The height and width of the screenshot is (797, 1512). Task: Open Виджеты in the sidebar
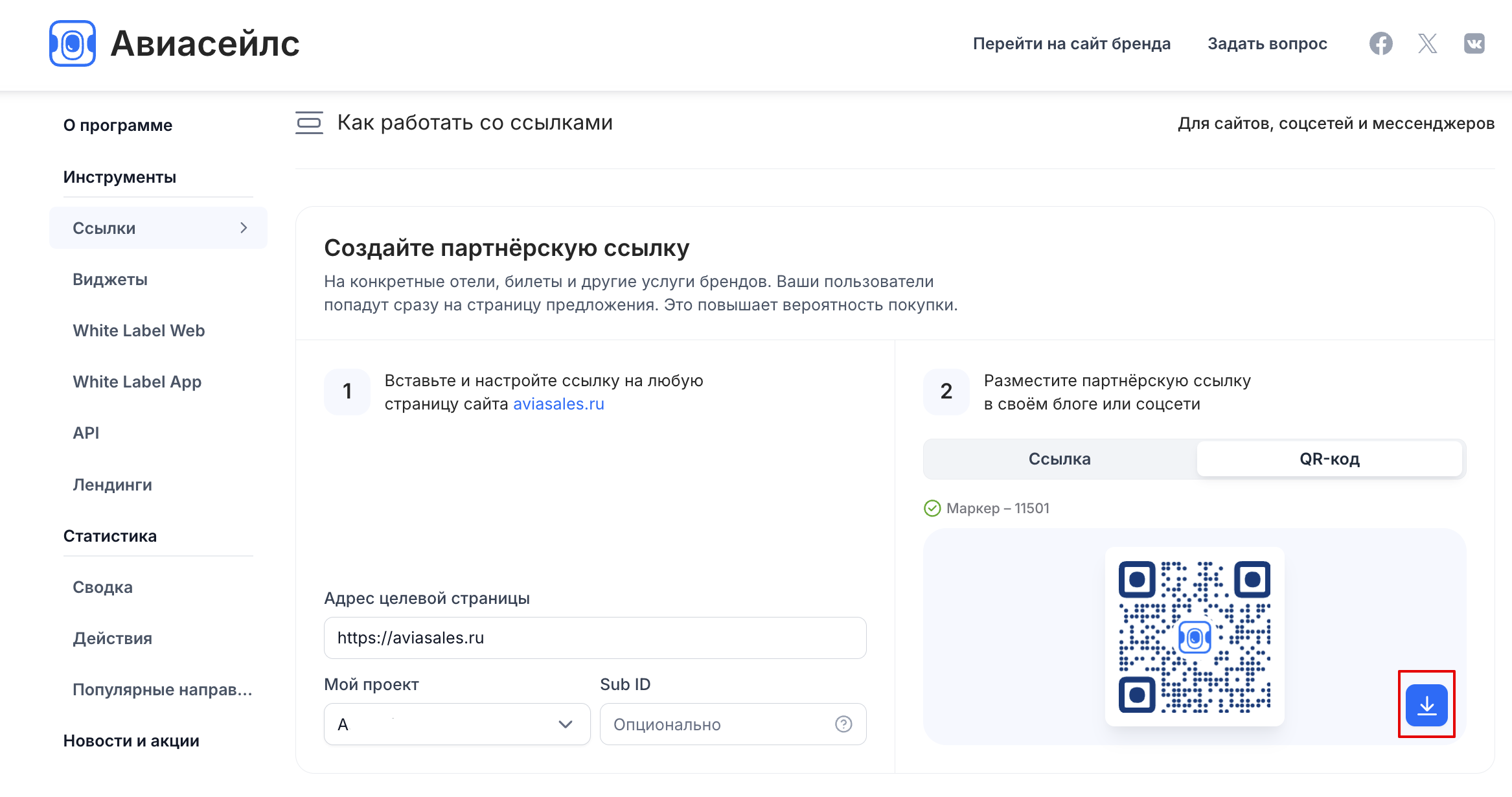[x=110, y=279]
